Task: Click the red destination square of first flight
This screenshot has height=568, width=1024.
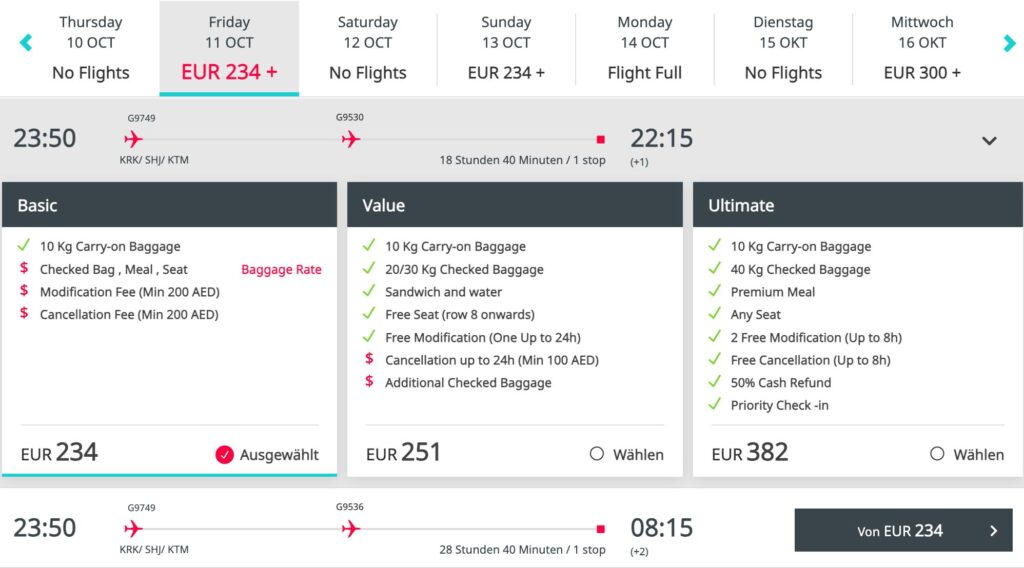Action: pyautogui.click(x=600, y=140)
